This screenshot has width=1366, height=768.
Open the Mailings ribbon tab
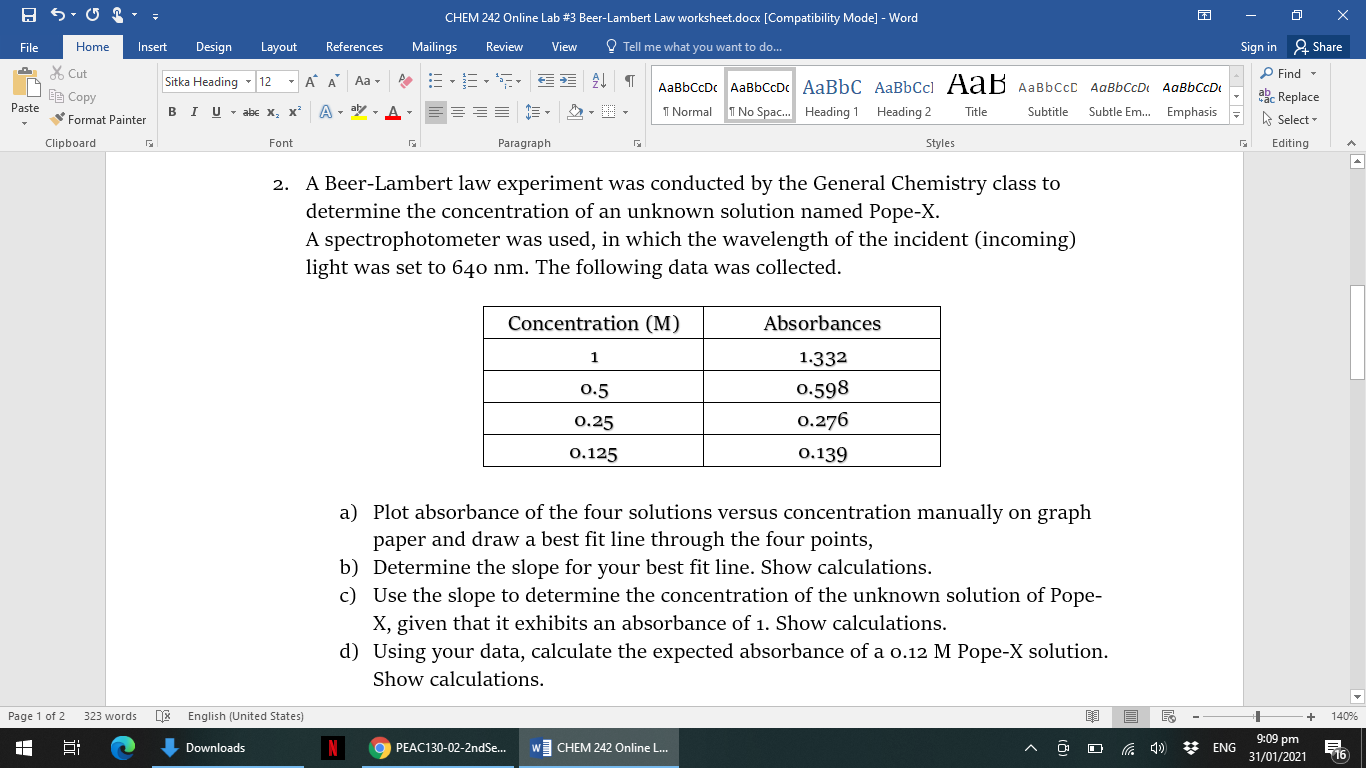pyautogui.click(x=433, y=46)
